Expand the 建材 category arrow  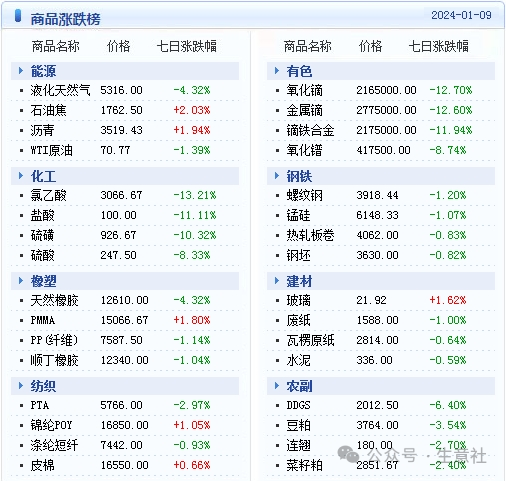[277, 281]
